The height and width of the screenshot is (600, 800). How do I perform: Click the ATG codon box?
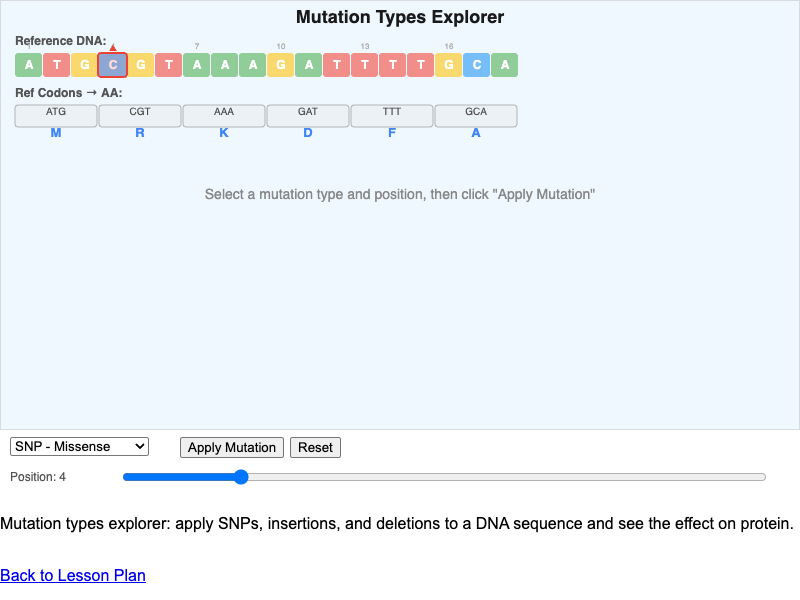[x=56, y=115]
